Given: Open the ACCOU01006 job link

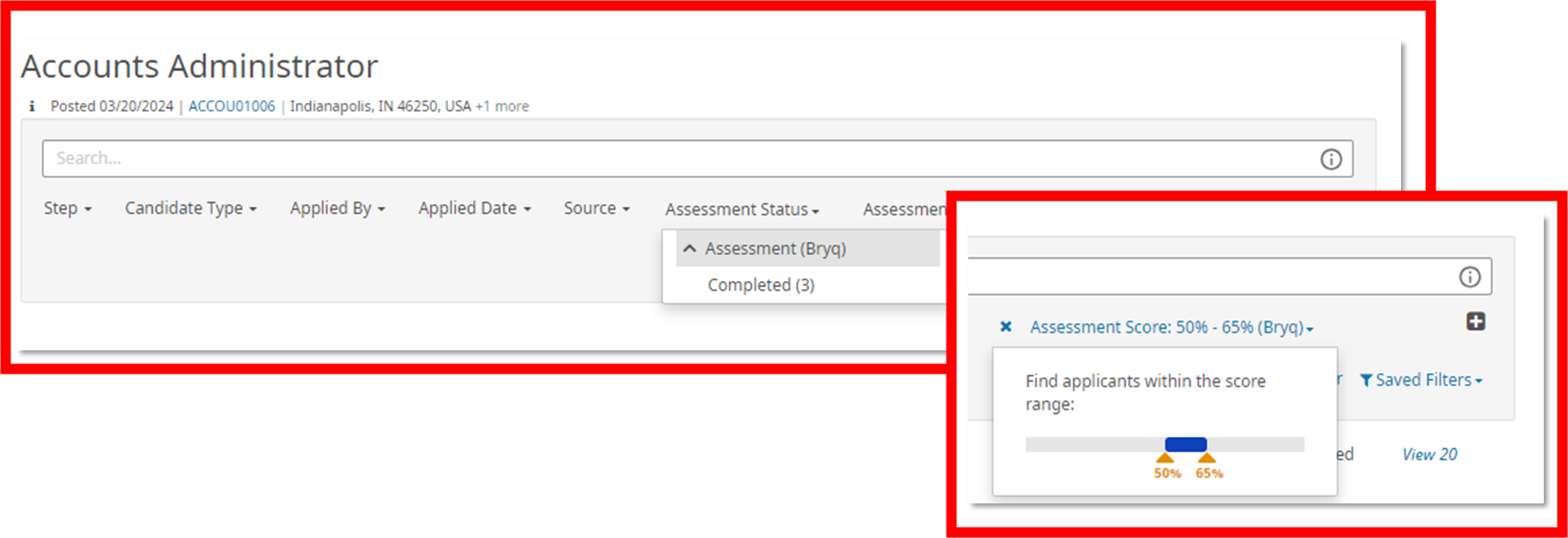Looking at the screenshot, I should (232, 106).
